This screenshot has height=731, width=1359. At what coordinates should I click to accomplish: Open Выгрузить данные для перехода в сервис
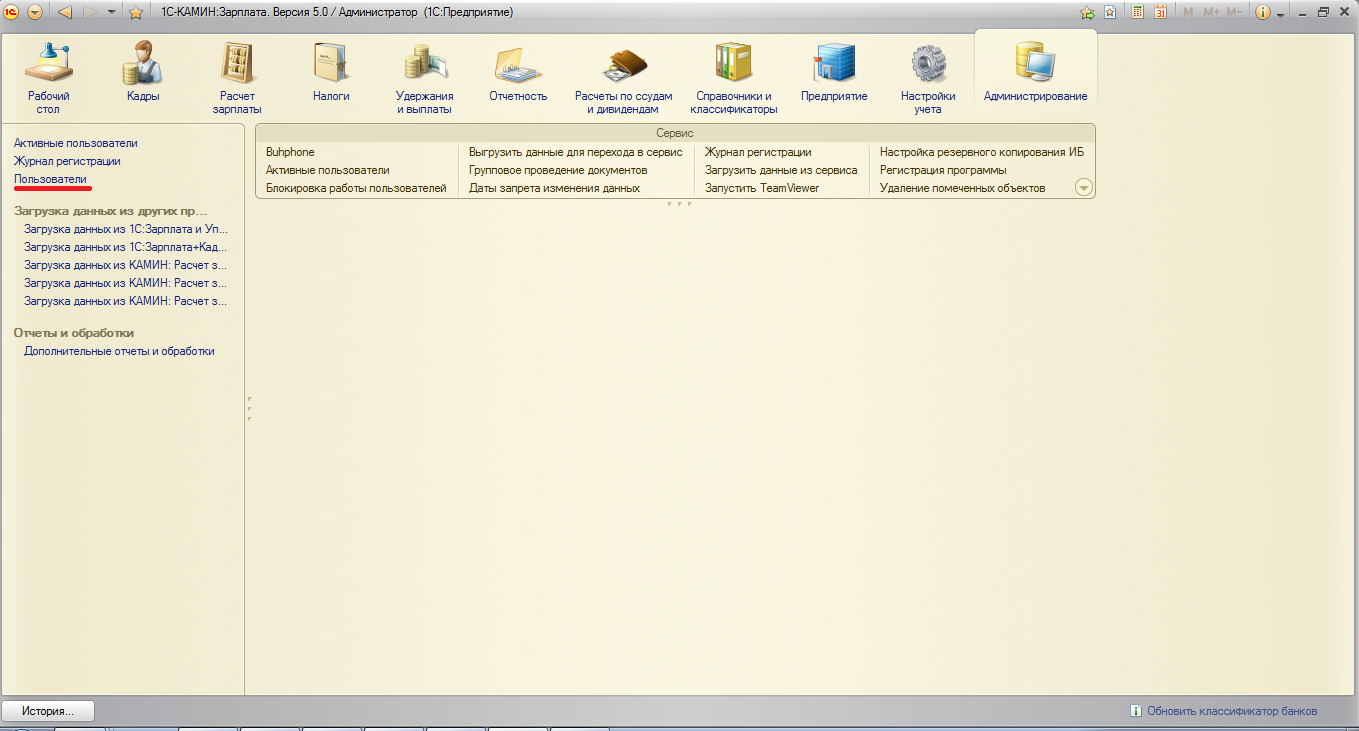(x=576, y=152)
